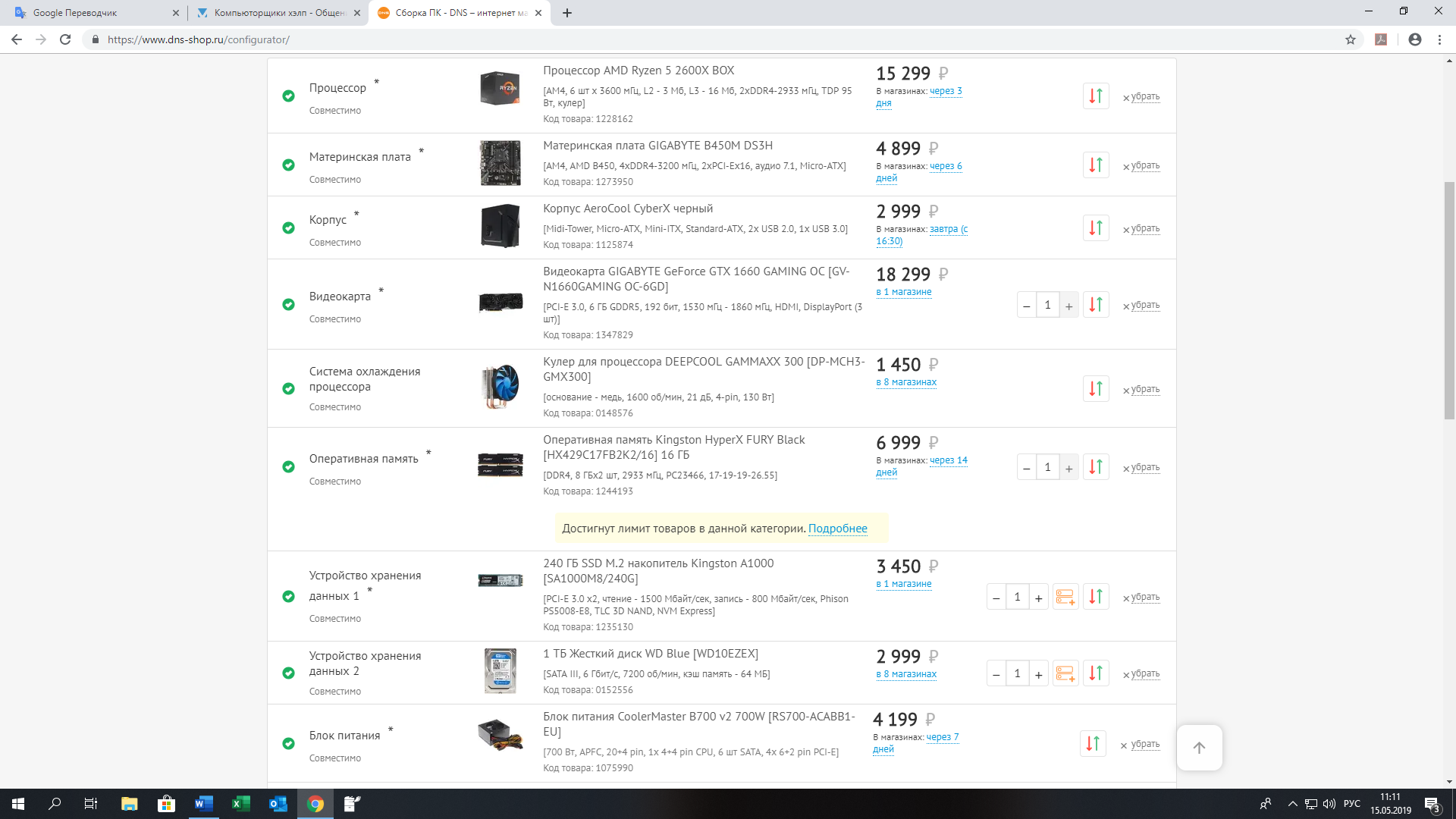Open Windows Start menu
The width and height of the screenshot is (1456, 819).
pyautogui.click(x=18, y=804)
